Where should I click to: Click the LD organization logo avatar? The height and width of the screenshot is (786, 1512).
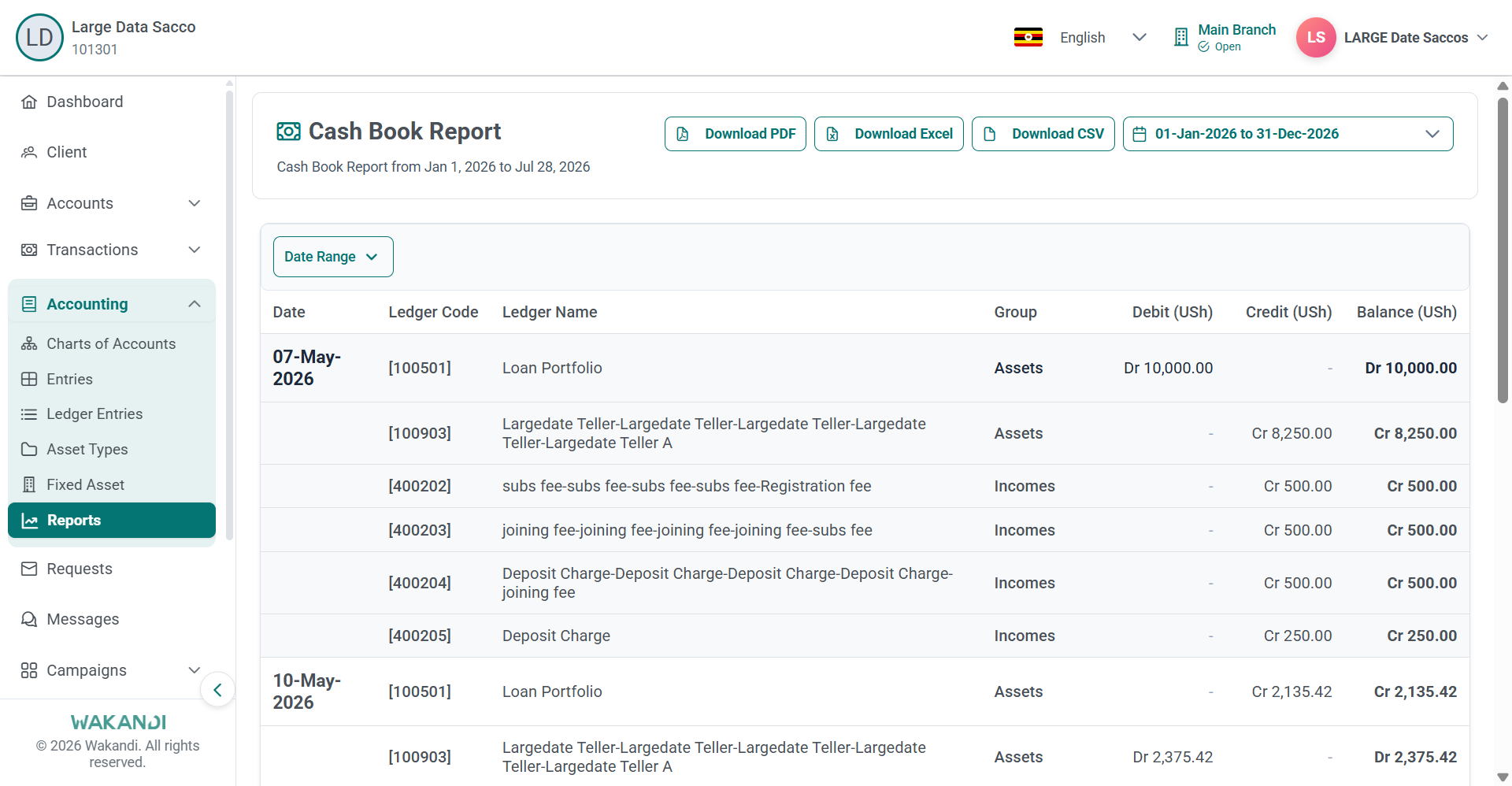(39, 37)
